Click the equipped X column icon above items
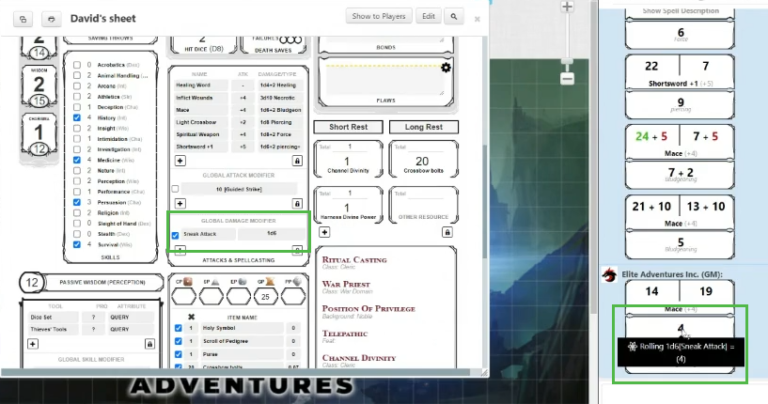The image size is (768, 404). [x=191, y=317]
